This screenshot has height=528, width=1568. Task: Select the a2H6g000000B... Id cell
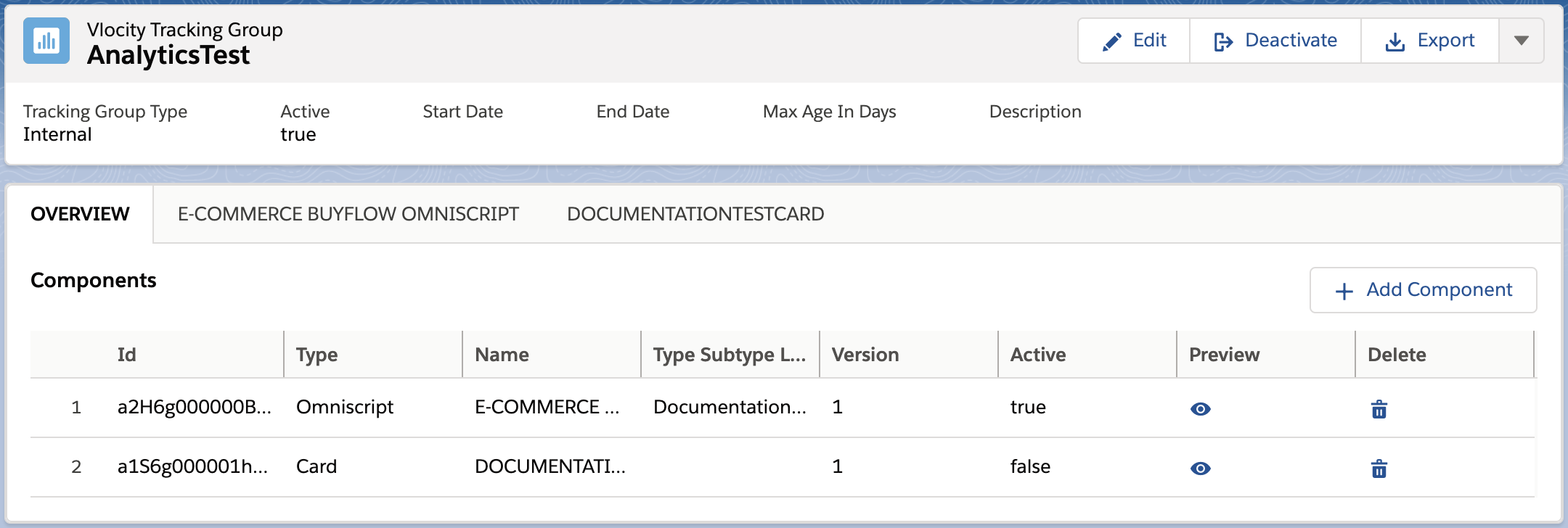(195, 407)
